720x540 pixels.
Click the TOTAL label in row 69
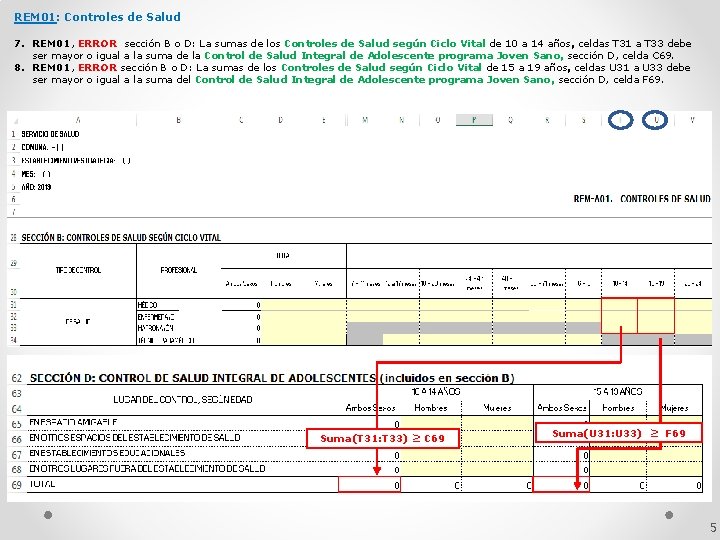pyautogui.click(x=42, y=484)
